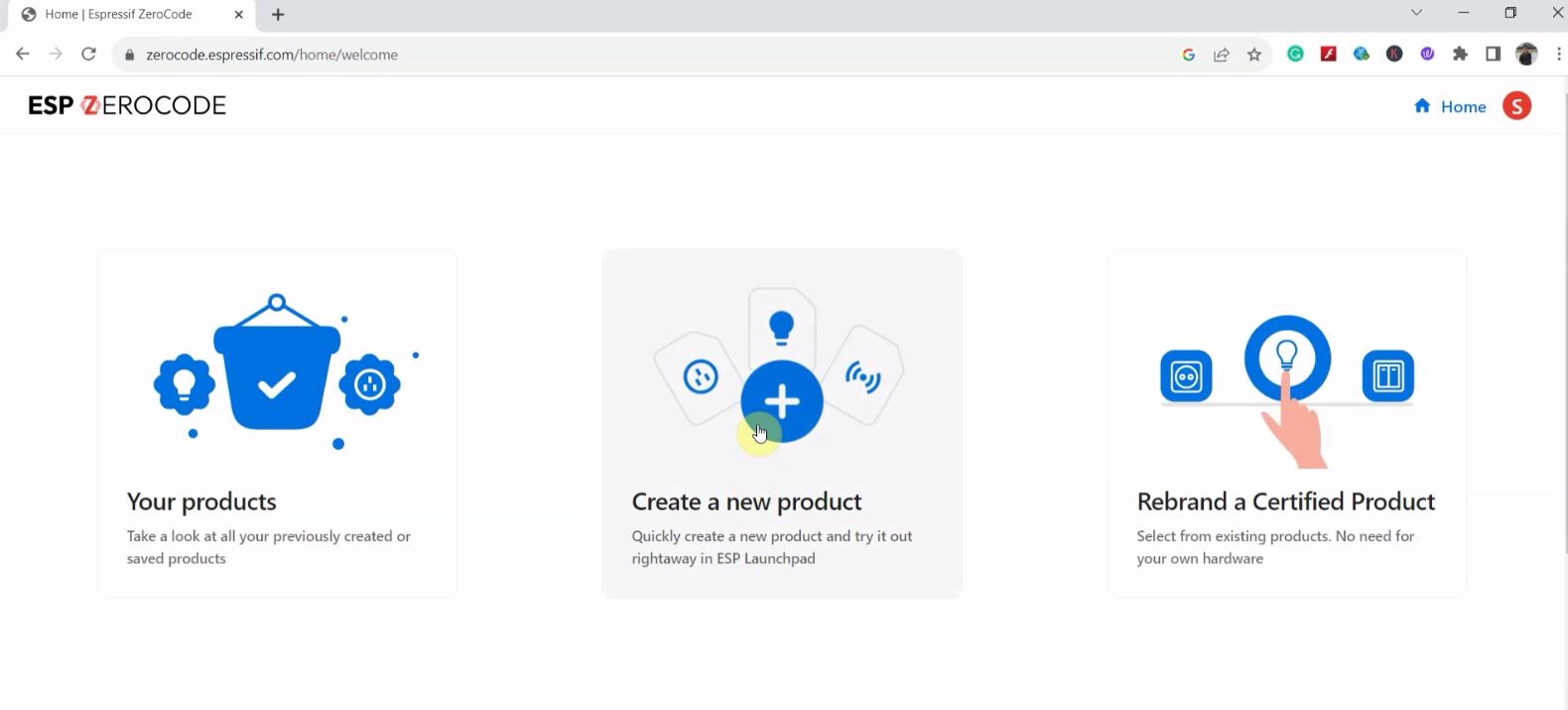Share this page using the share icon

tap(1222, 55)
